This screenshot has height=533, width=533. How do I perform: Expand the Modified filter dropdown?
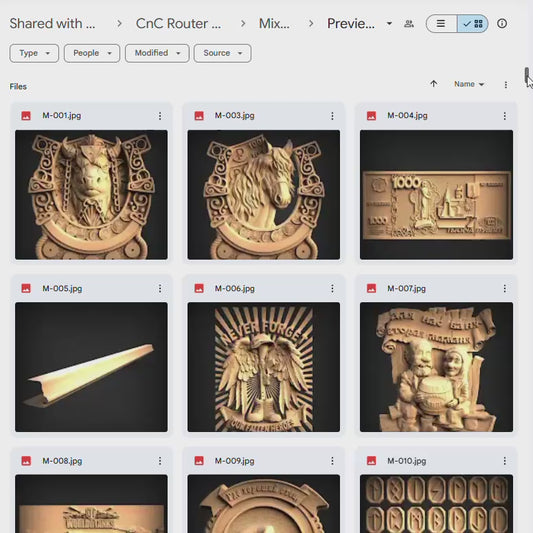pos(157,53)
